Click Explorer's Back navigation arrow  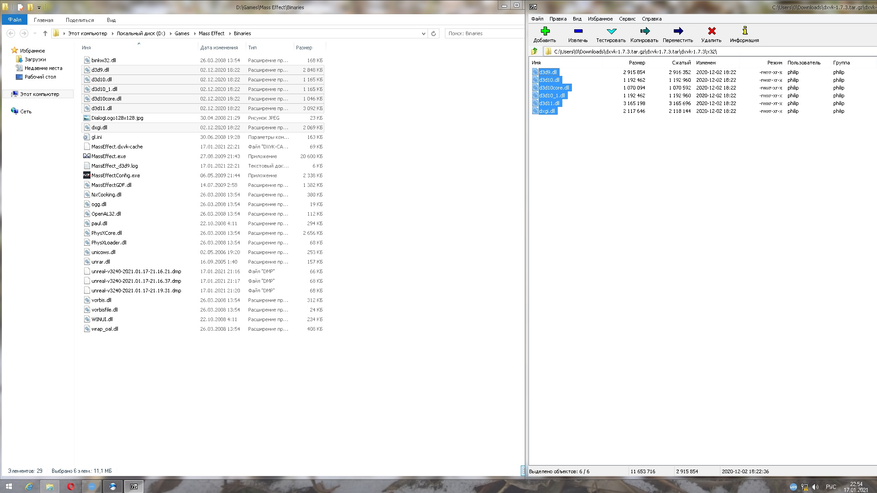[11, 34]
